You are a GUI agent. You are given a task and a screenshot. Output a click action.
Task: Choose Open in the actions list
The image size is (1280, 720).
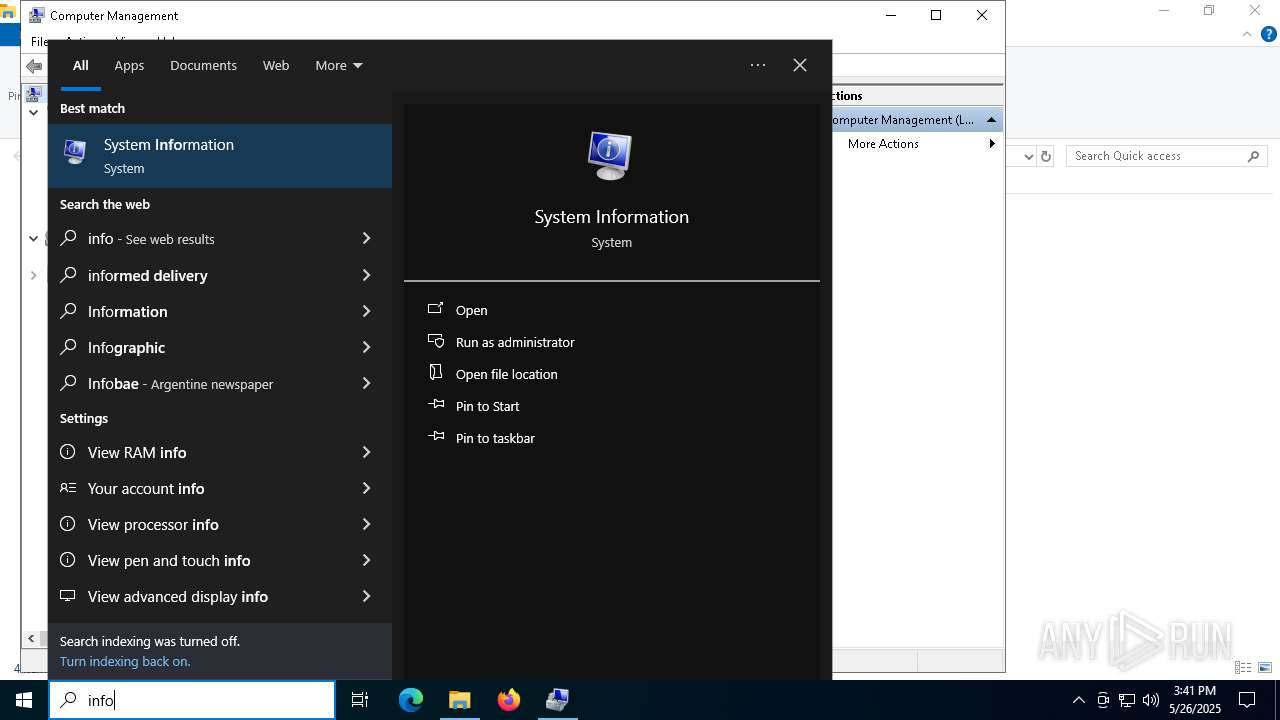tap(472, 310)
